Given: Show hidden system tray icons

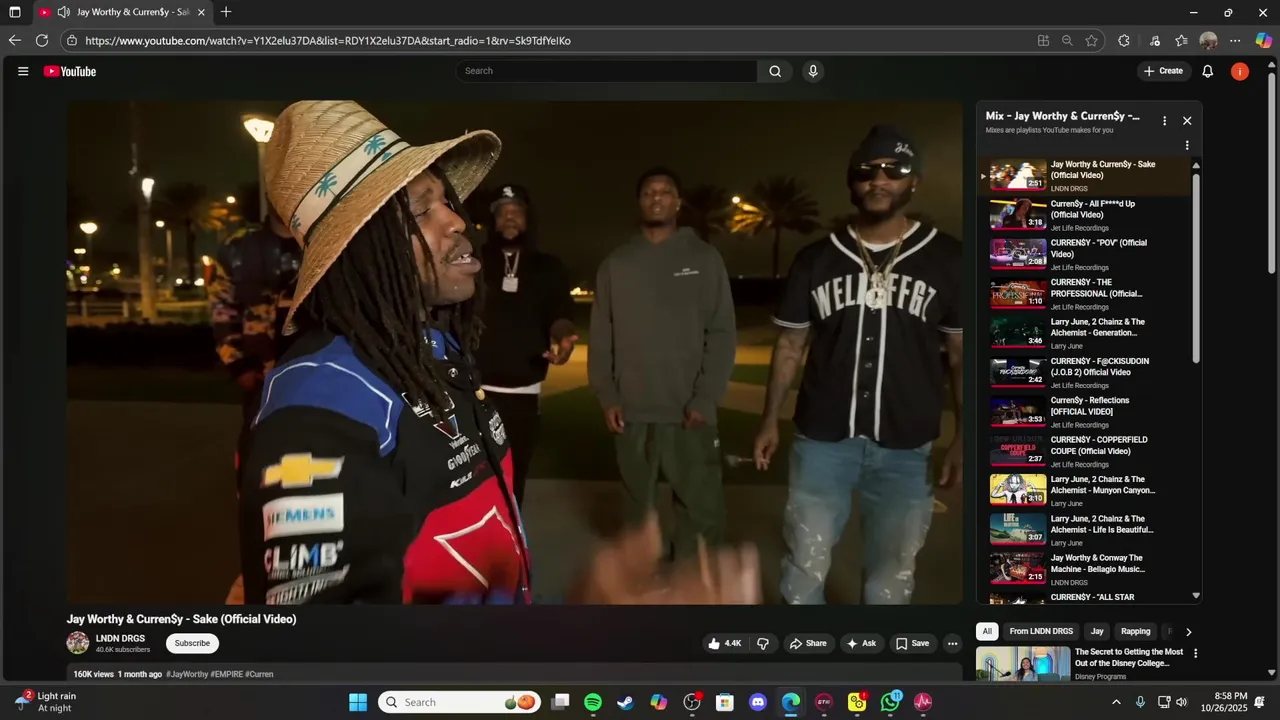Looking at the screenshot, I should click(1116, 702).
